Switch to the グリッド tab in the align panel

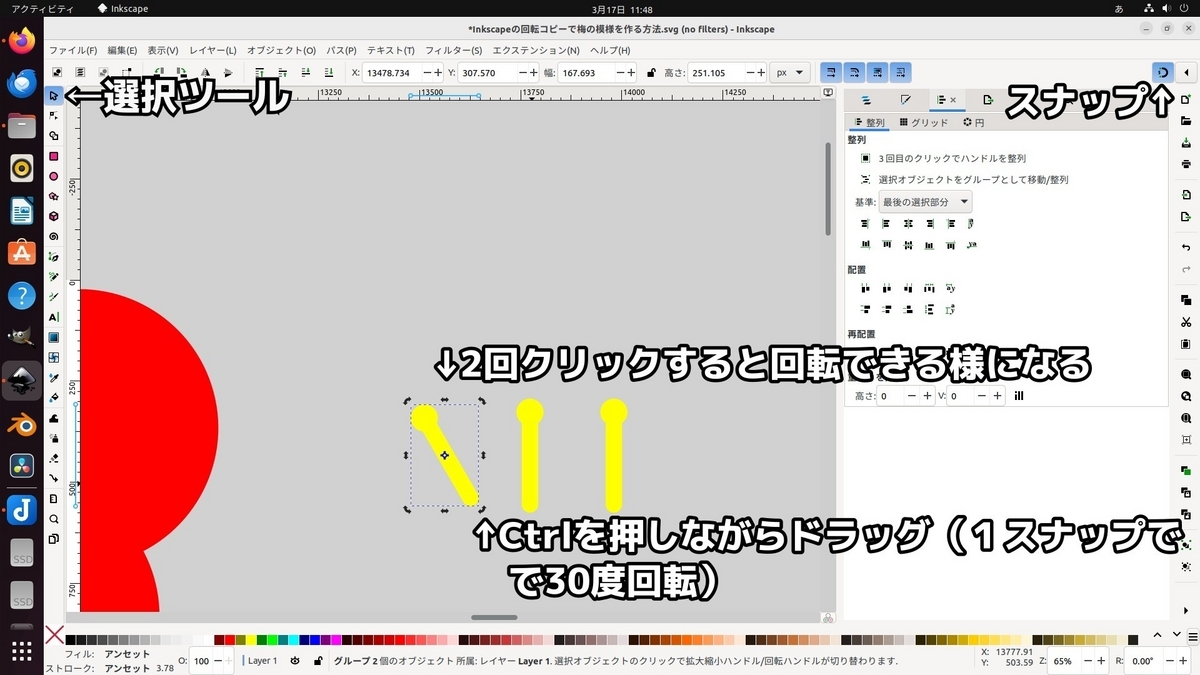pyautogui.click(x=922, y=122)
